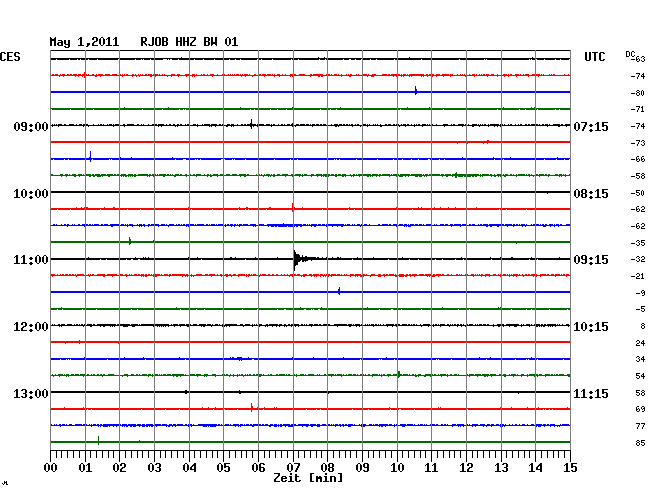Click the 10:15 UTC time label
The height and width of the screenshot is (494, 650).
(x=591, y=327)
